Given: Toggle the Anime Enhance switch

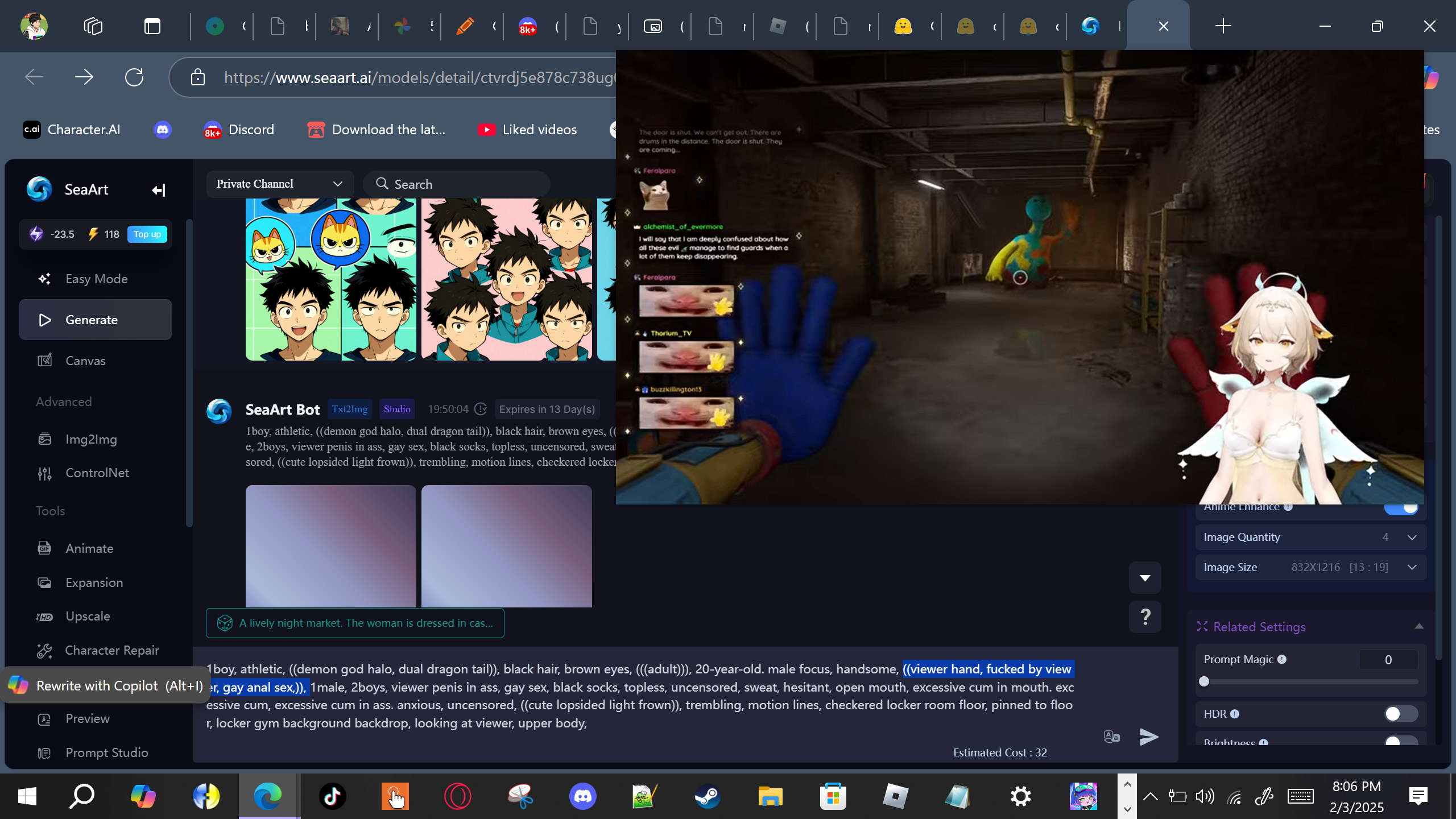Looking at the screenshot, I should tap(1401, 507).
